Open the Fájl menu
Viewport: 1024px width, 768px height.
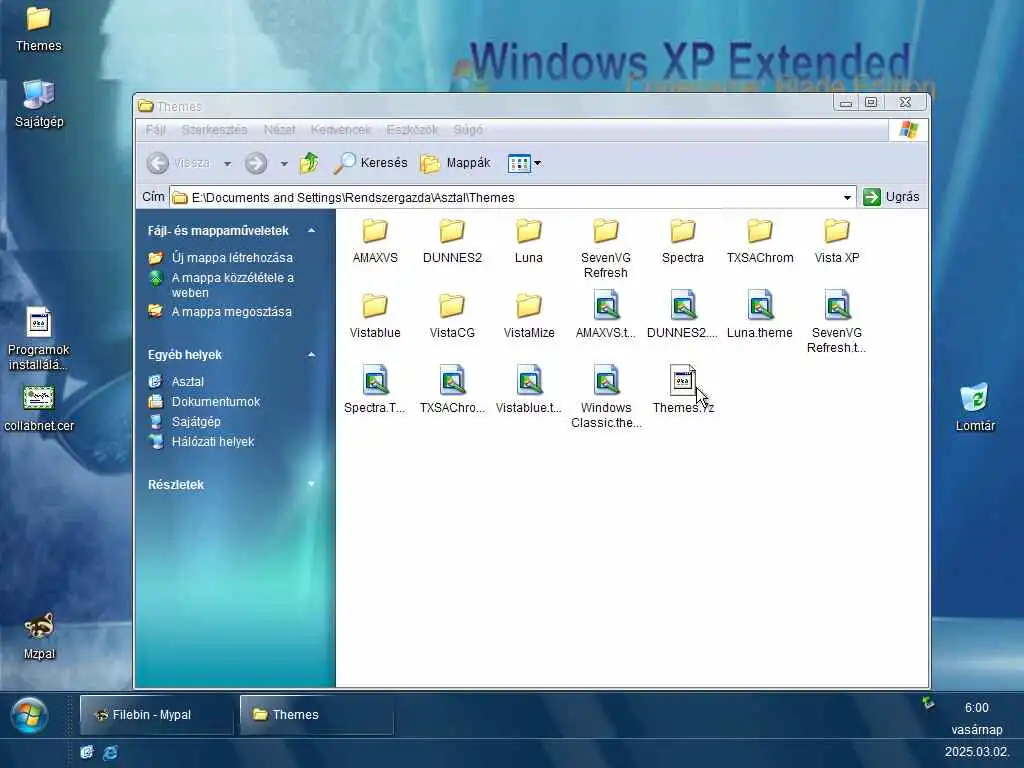(155, 130)
